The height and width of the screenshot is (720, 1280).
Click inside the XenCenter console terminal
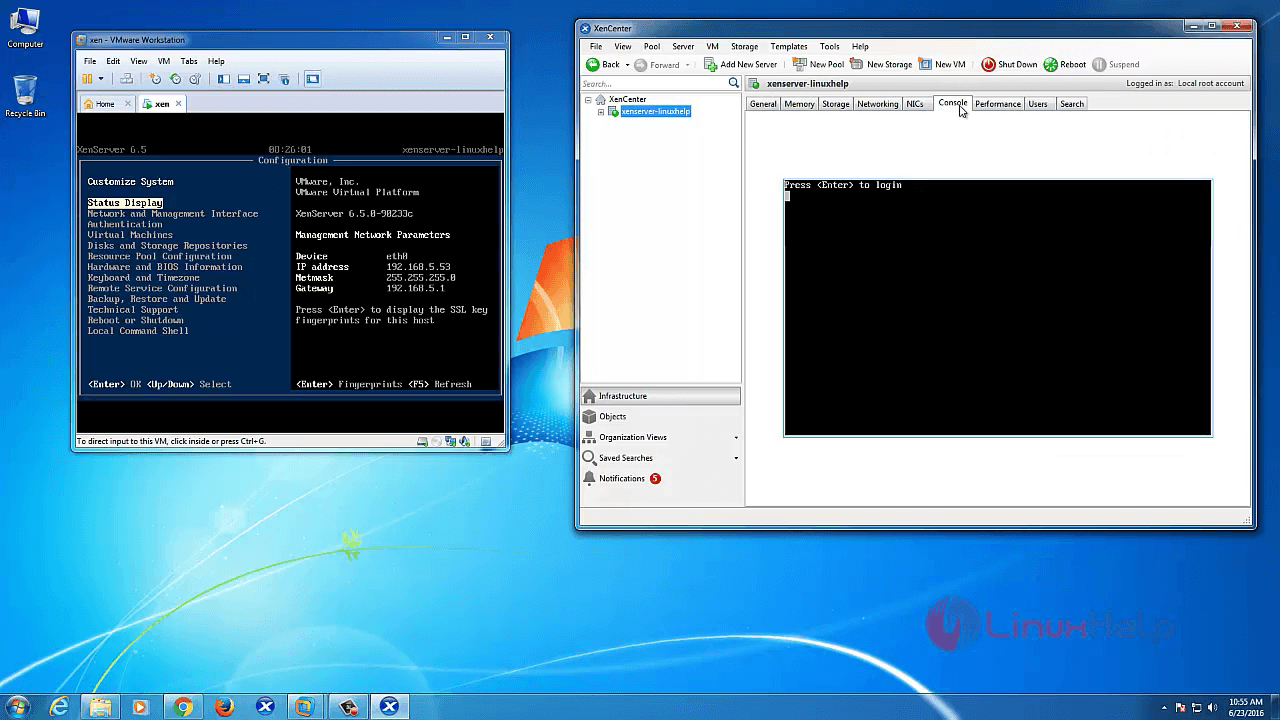click(998, 308)
